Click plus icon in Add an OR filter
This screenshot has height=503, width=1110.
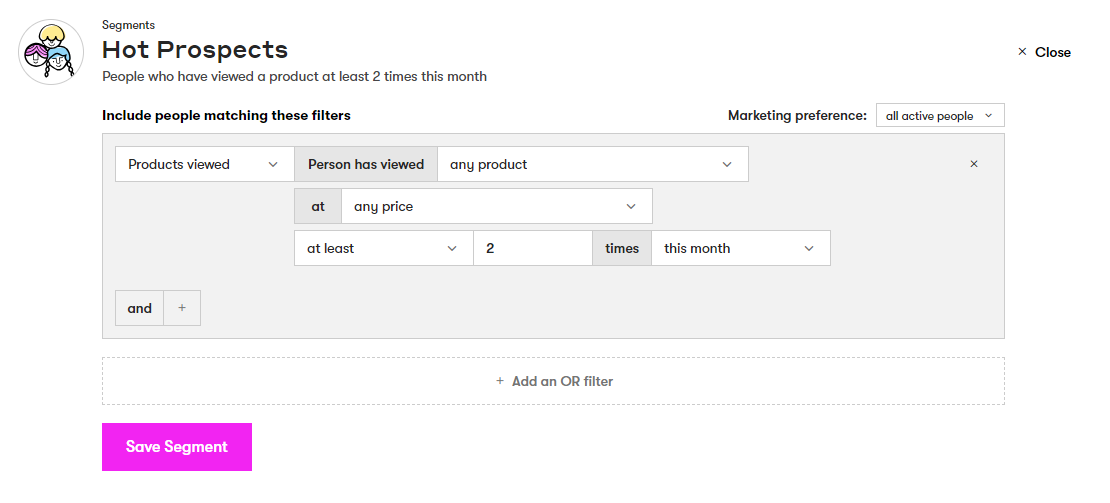pos(500,381)
